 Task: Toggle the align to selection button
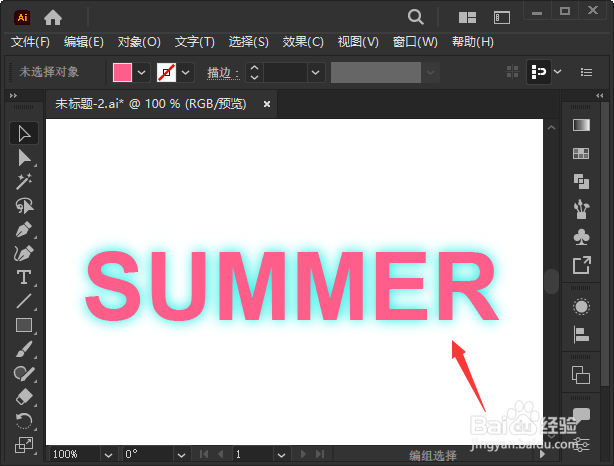pyautogui.click(x=539, y=72)
